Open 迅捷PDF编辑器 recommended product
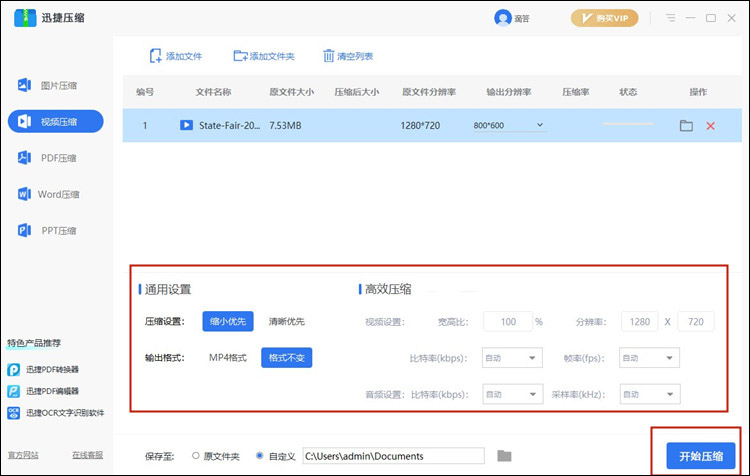 [52, 391]
